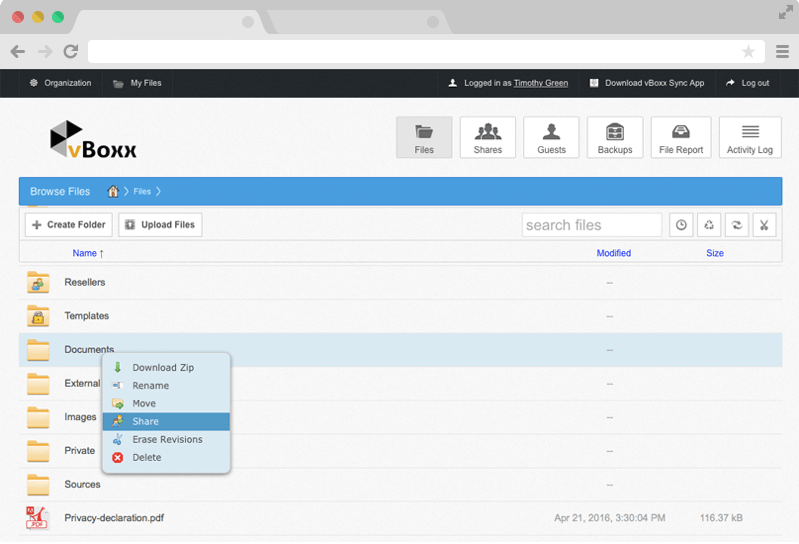
Task: Choose Download Zip in context menu
Action: [x=163, y=368]
